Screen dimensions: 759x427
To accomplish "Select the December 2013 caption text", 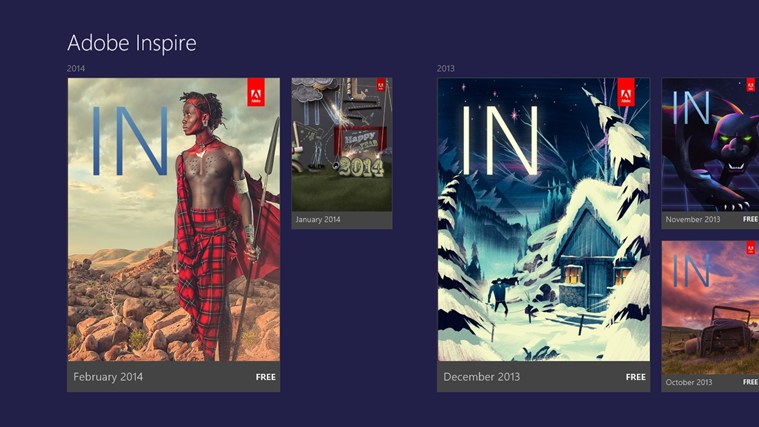I will tap(482, 377).
